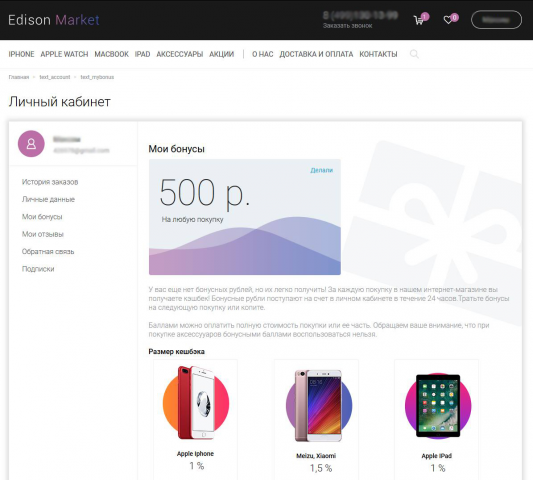Click the blurred user name in sidebar
533x480 pixels.
tap(67, 139)
